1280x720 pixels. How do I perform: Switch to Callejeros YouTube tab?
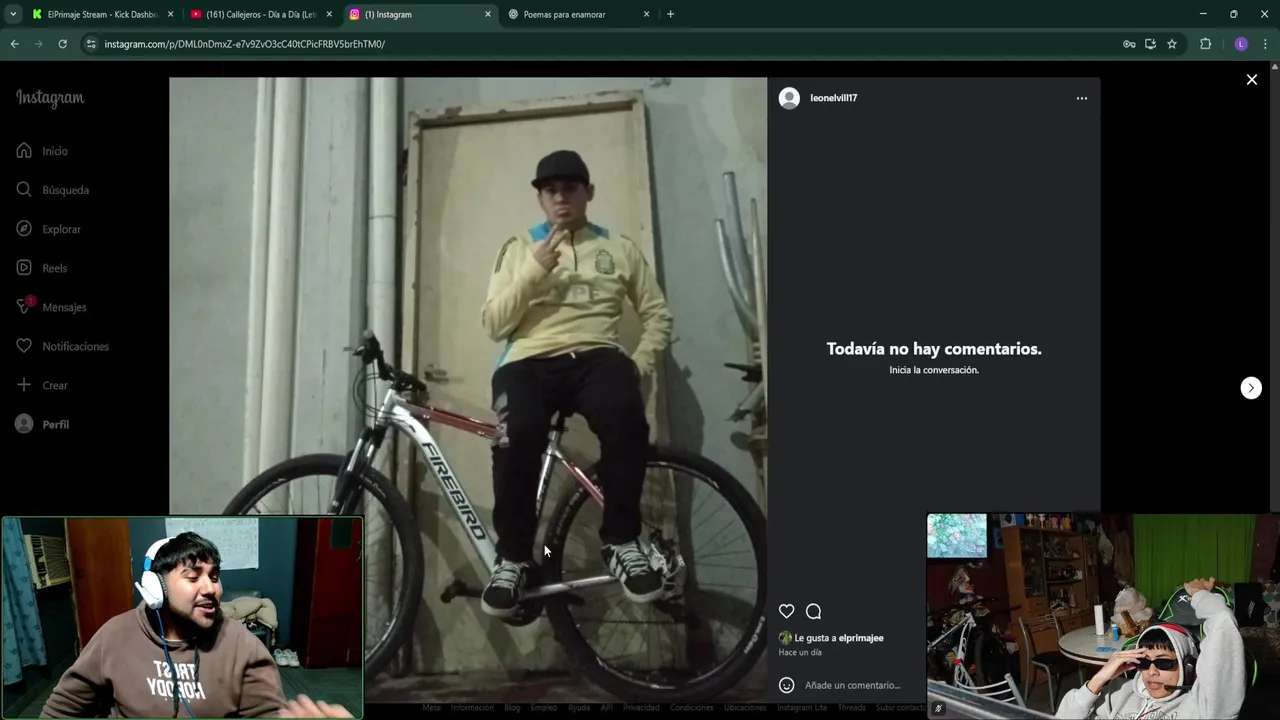tap(261, 14)
